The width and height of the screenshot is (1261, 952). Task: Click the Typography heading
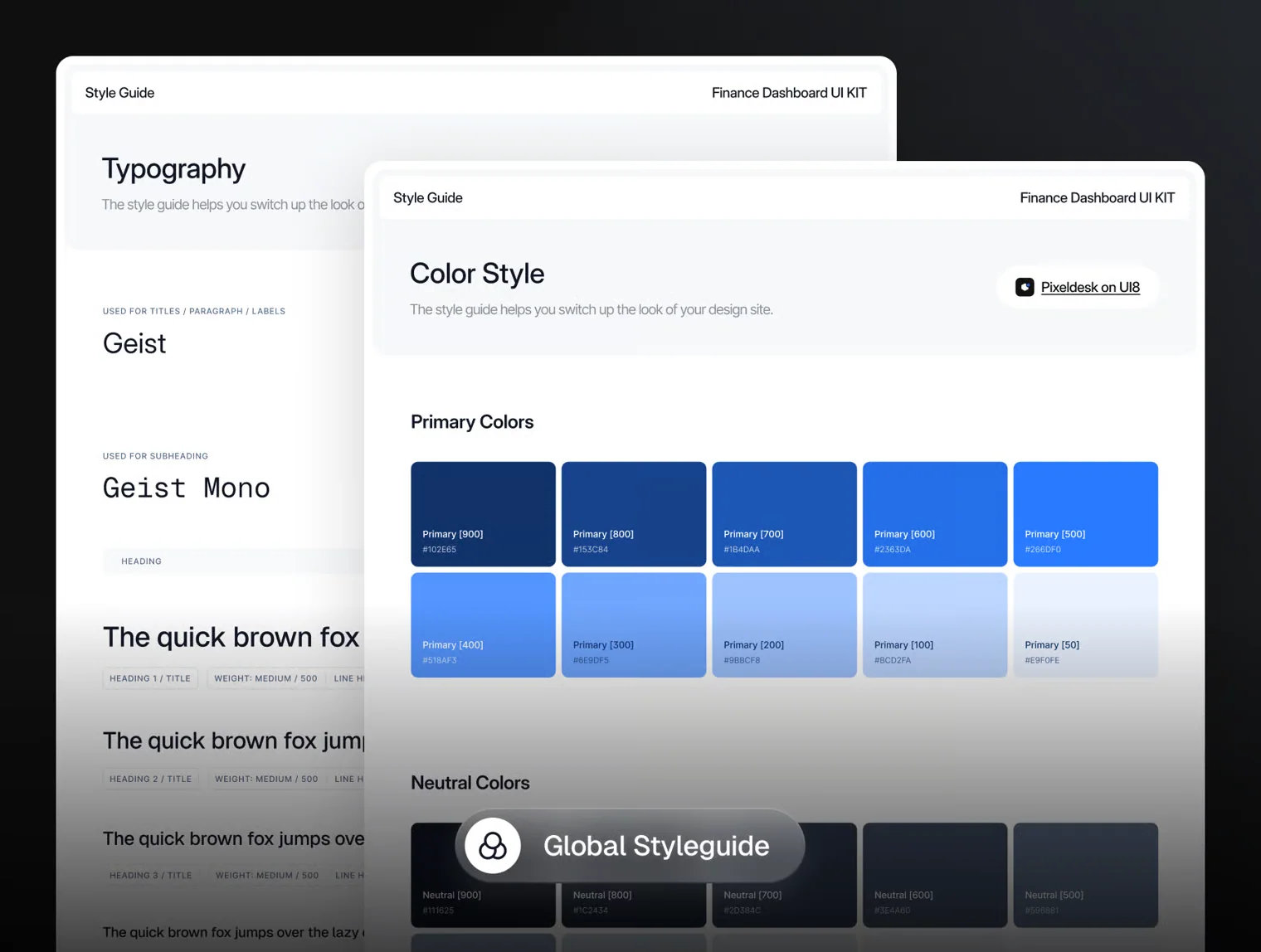[173, 169]
